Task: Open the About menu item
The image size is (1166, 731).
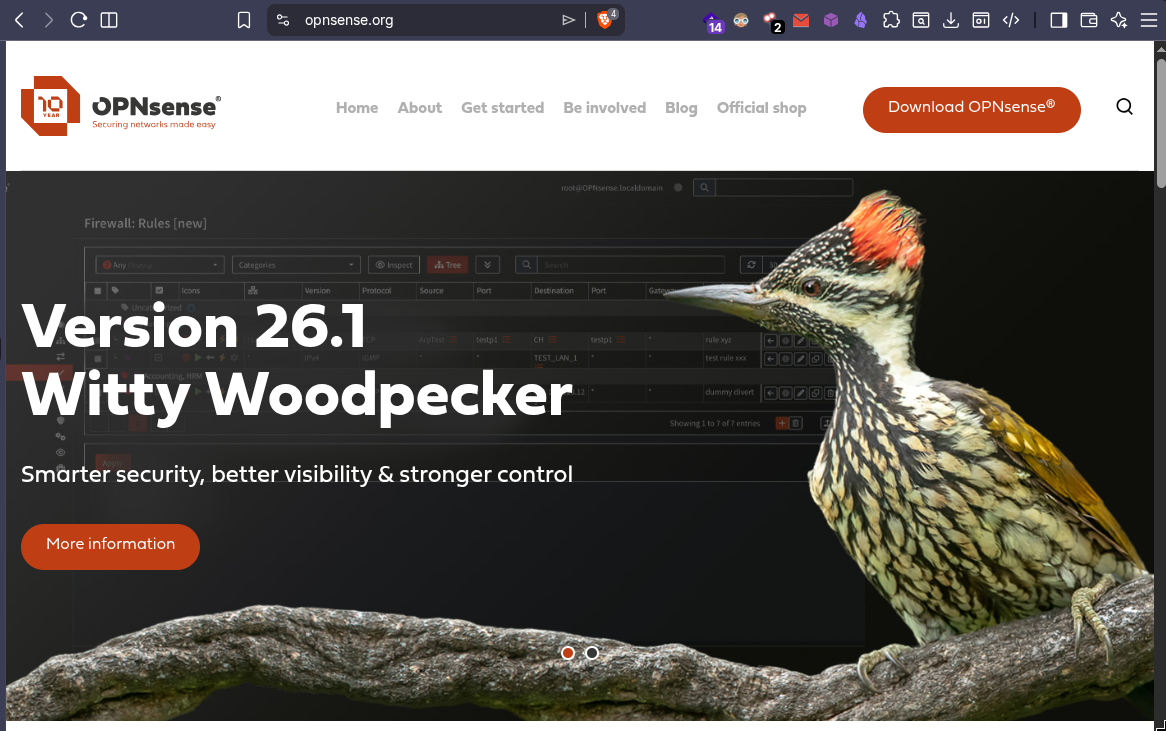Action: (x=419, y=108)
